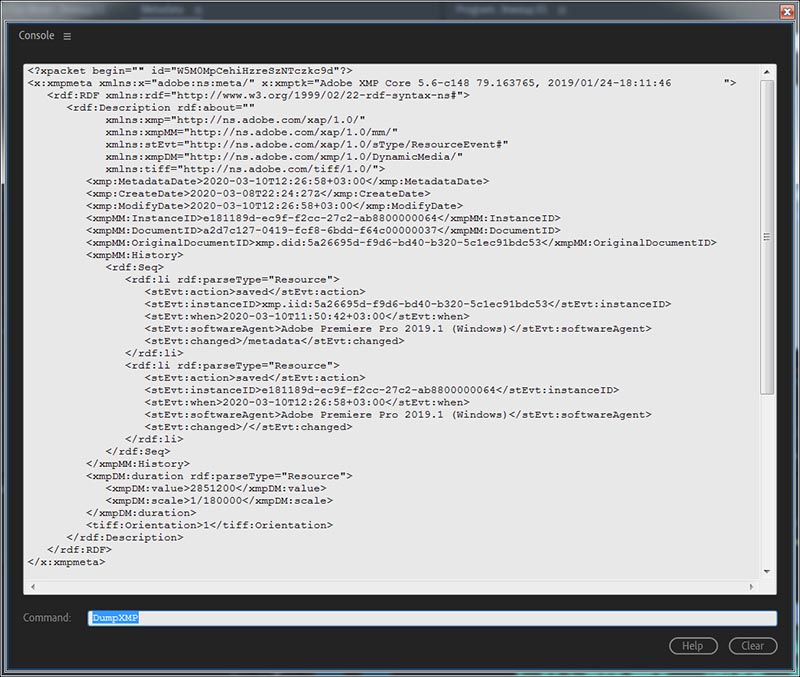Click the xmp:ModifyDate line
The image size is (800, 677).
point(274,206)
